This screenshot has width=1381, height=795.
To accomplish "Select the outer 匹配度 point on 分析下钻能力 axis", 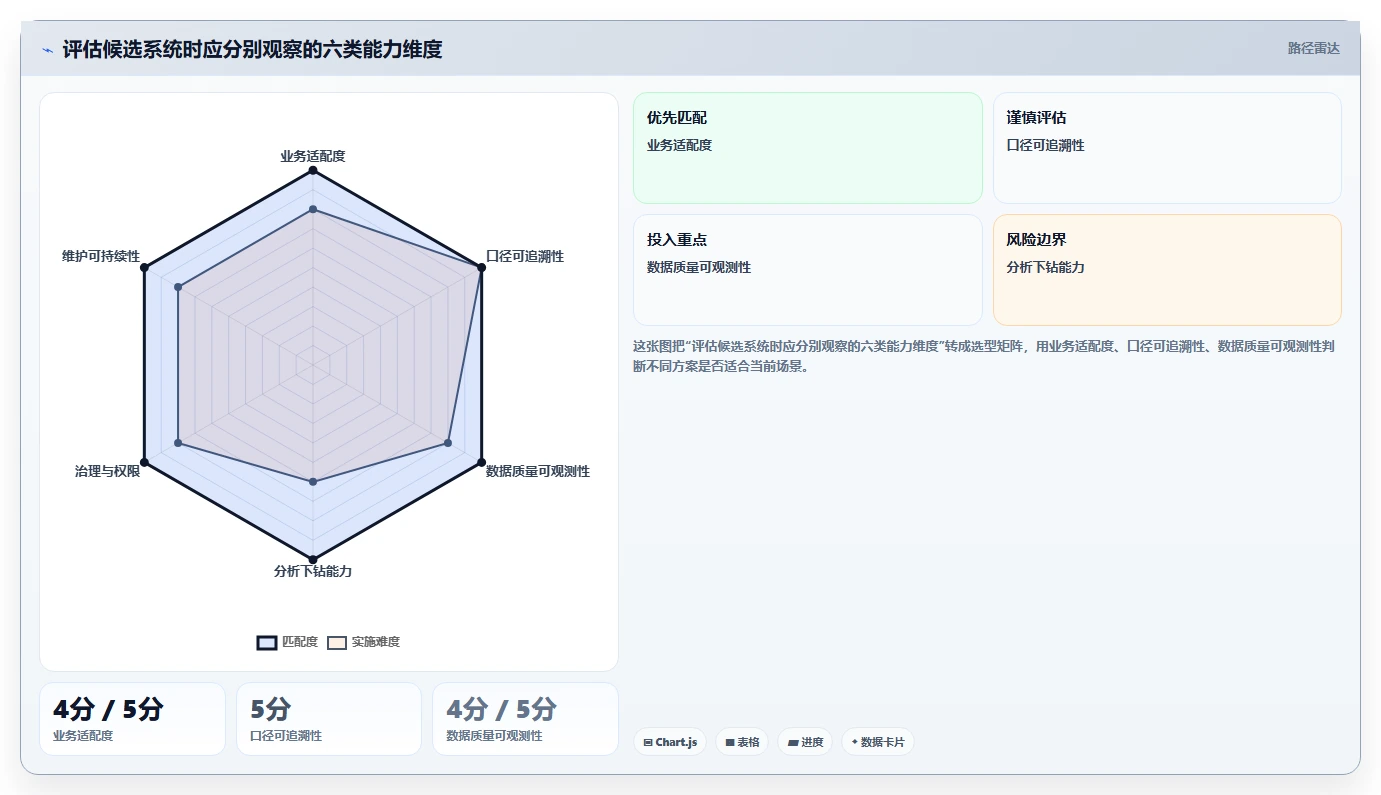I will click(x=313, y=559).
